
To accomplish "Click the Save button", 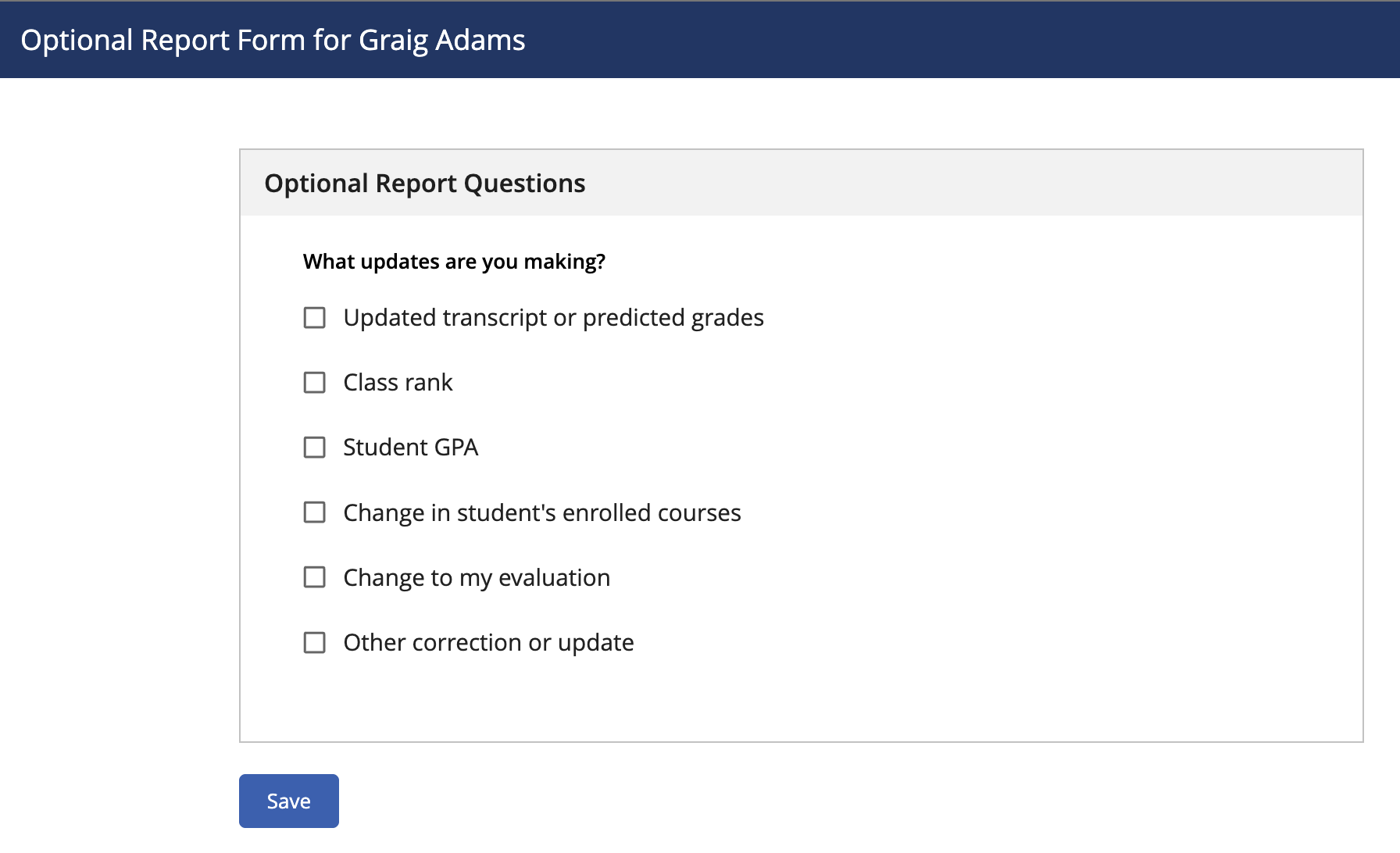I will (x=289, y=801).
